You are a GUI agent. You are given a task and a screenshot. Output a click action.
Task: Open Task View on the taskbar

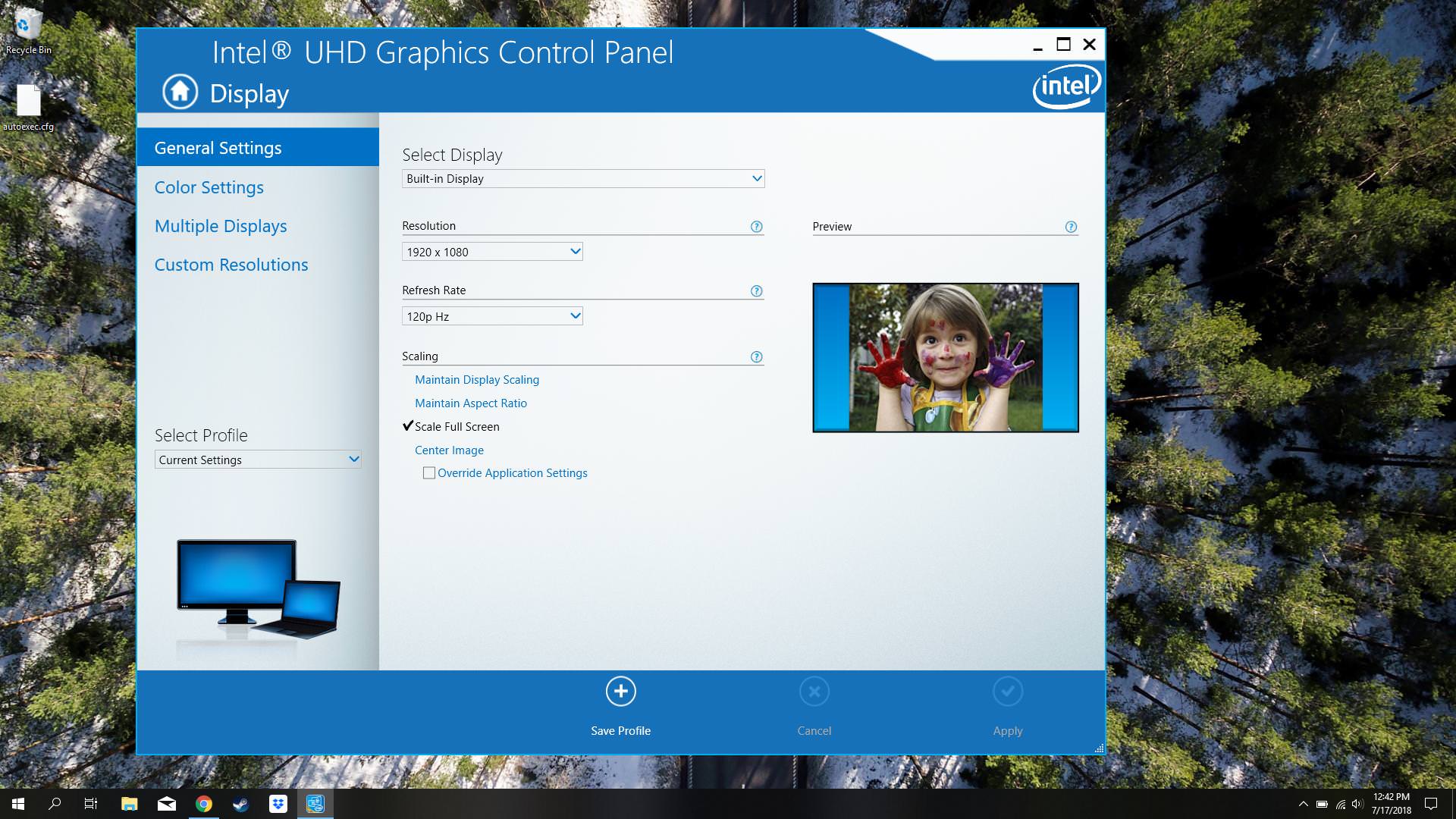pyautogui.click(x=91, y=804)
